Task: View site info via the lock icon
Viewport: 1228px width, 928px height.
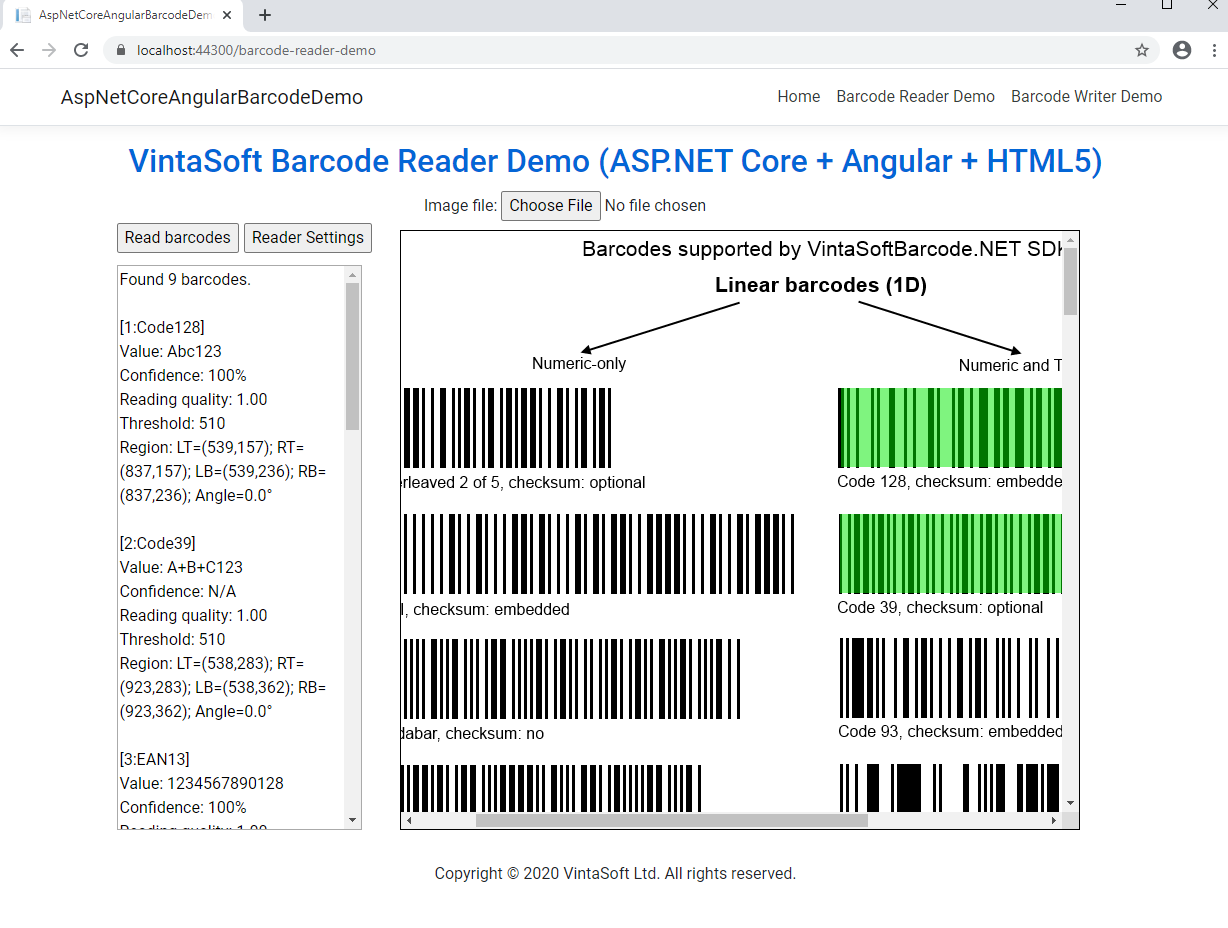Action: pyautogui.click(x=122, y=50)
